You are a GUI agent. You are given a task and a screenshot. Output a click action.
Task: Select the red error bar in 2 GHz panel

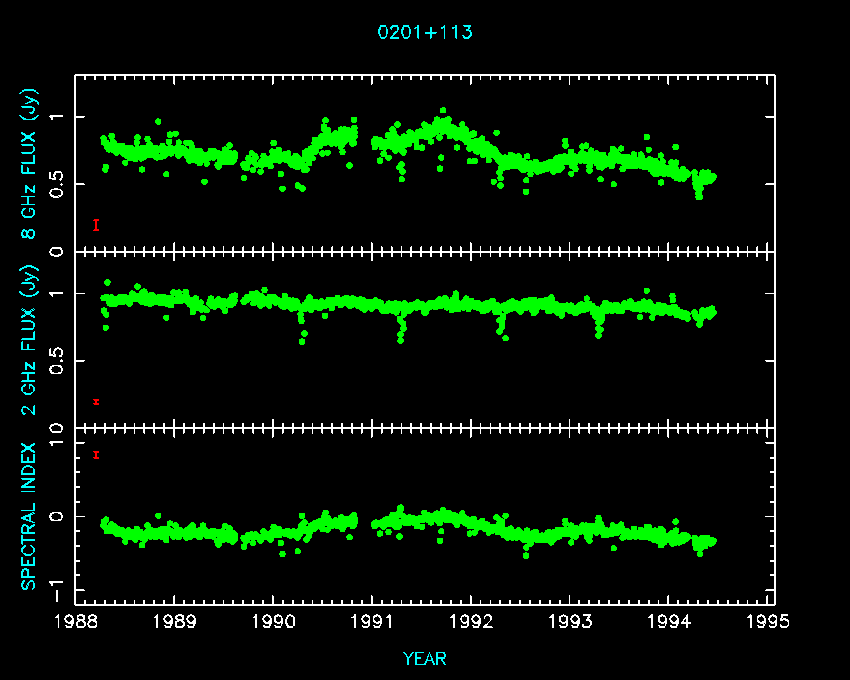(x=96, y=402)
